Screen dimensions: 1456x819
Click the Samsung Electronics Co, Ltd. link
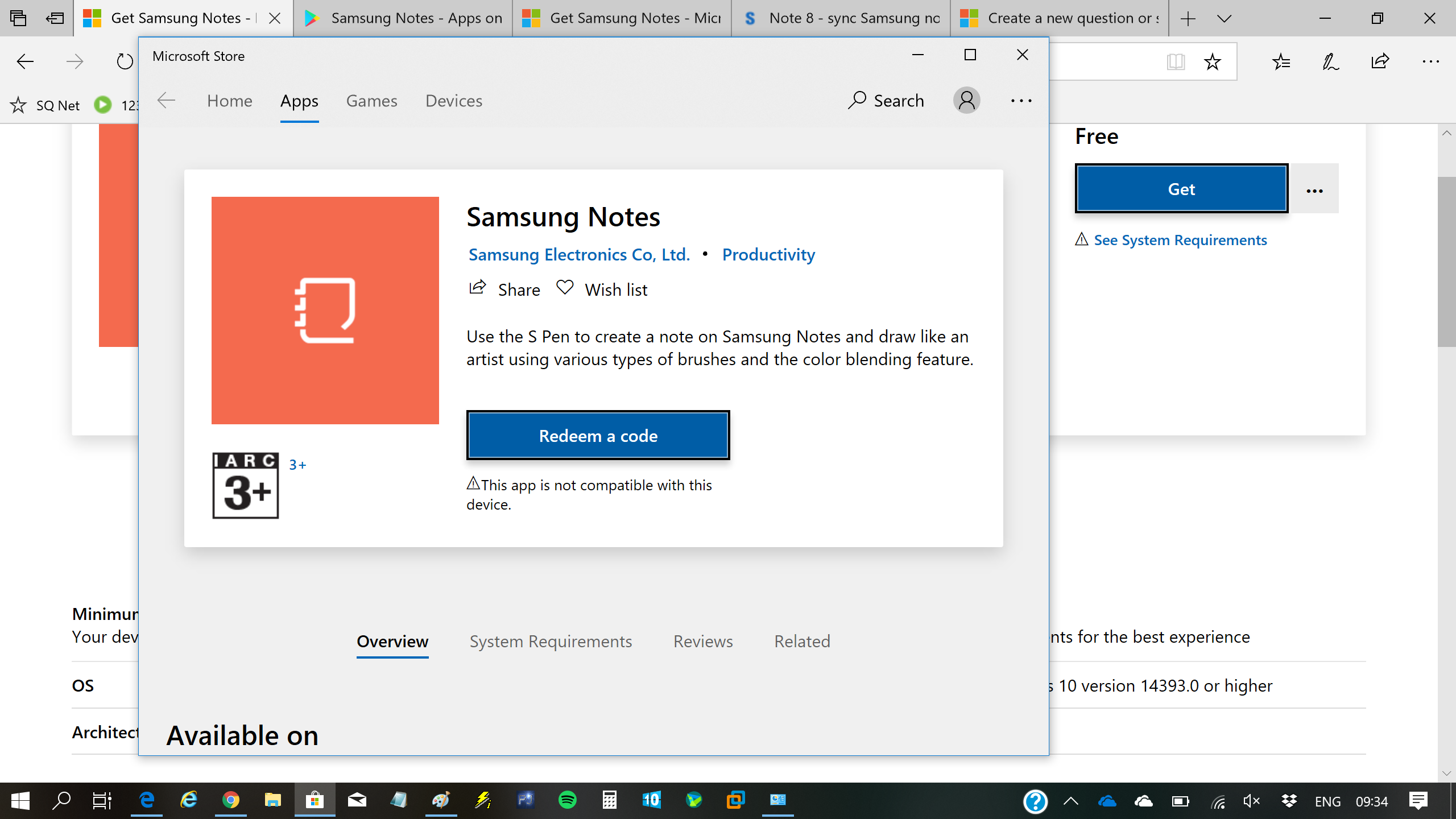click(x=578, y=254)
